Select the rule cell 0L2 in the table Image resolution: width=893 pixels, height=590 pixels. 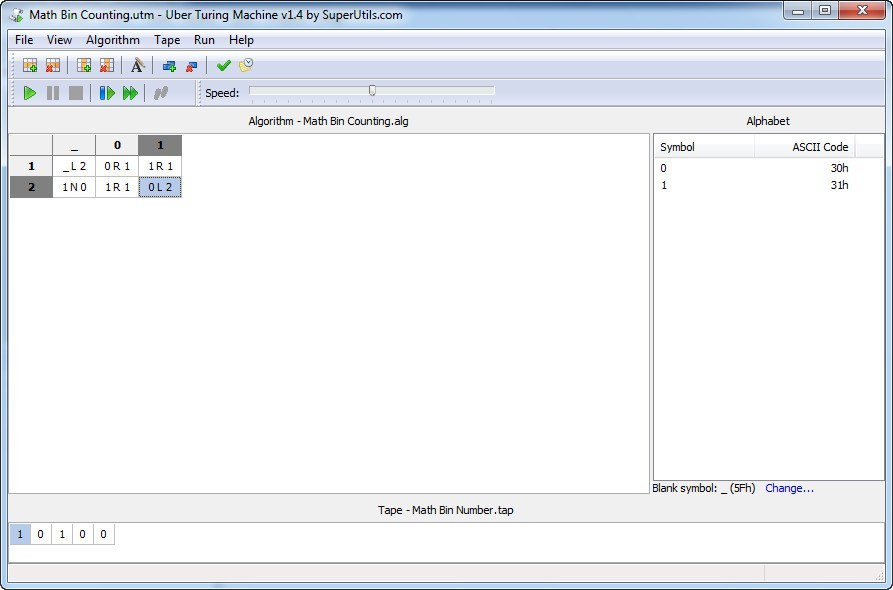tap(159, 187)
